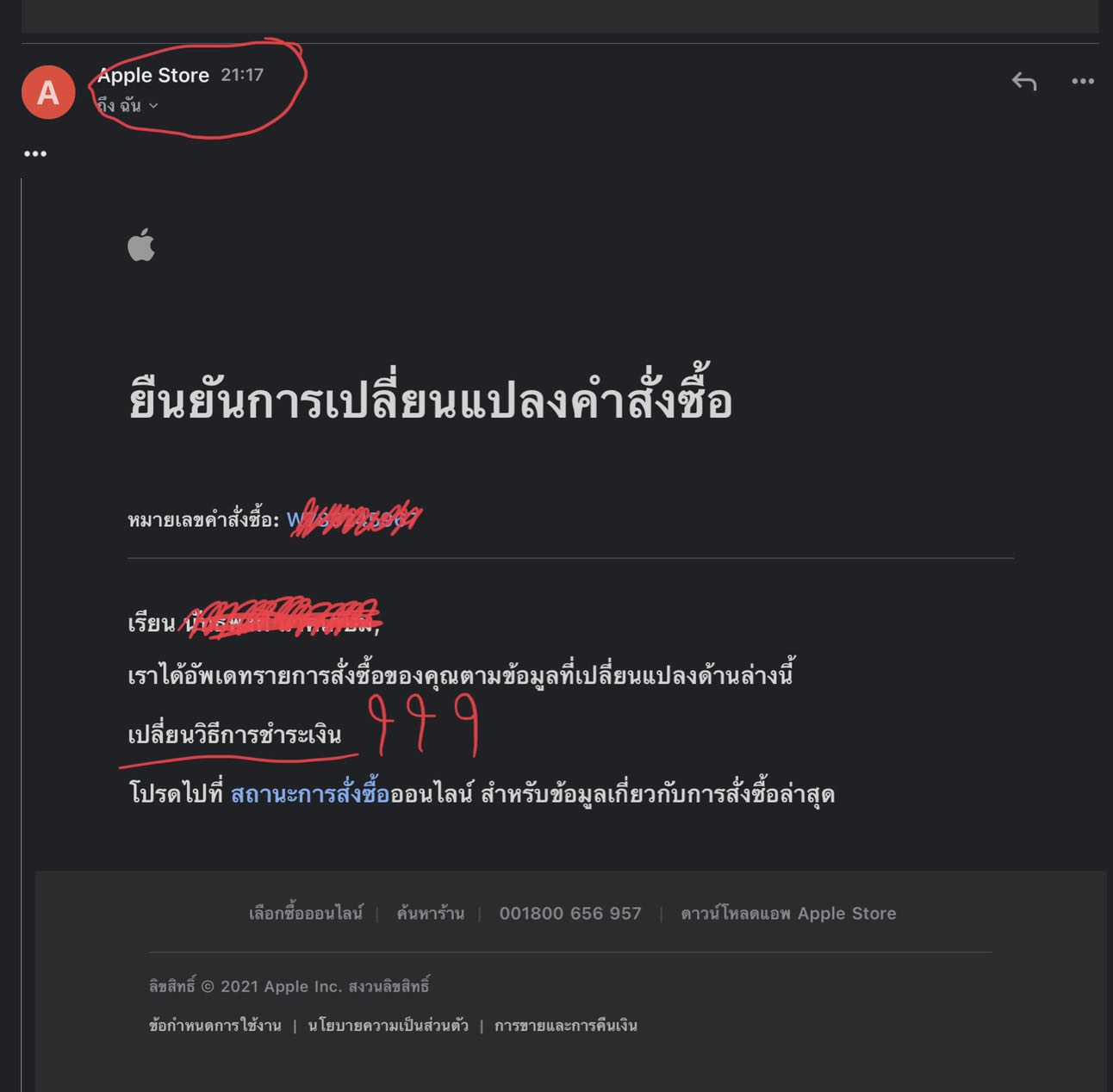Show trimmed content via three dots

35,154
